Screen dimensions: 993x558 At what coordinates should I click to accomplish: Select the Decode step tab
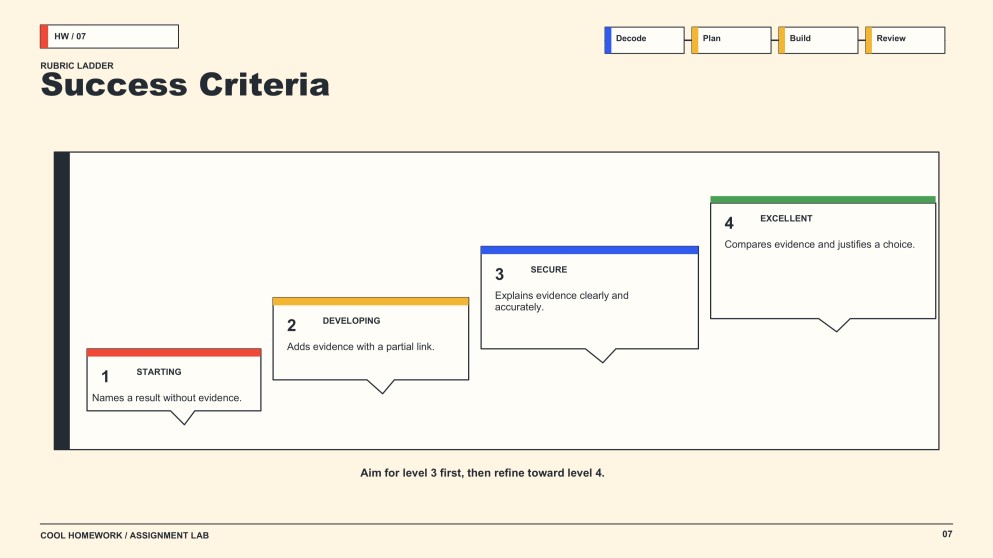644,40
